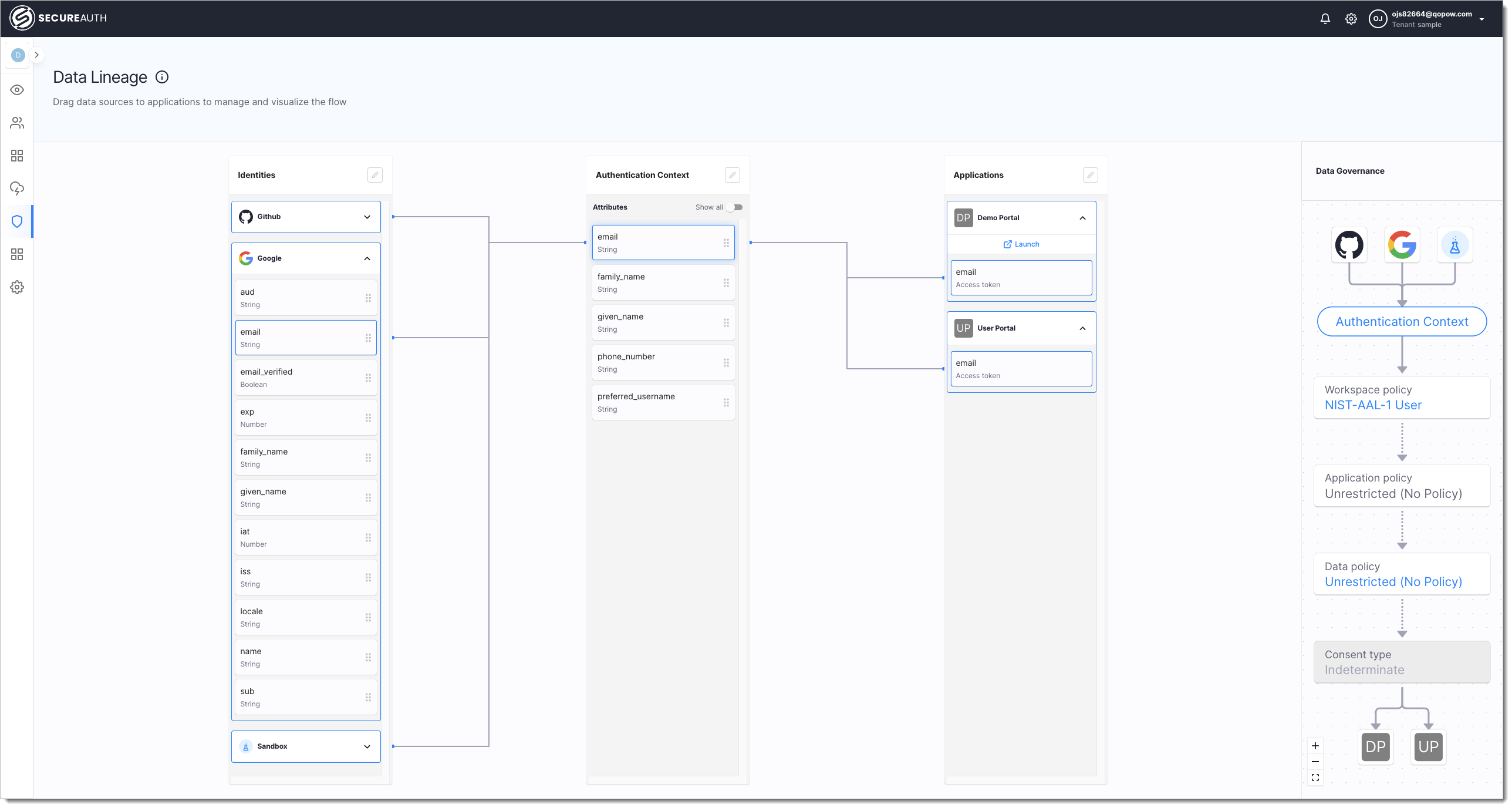
Task: Collapse the Google identity provider
Action: (367, 258)
